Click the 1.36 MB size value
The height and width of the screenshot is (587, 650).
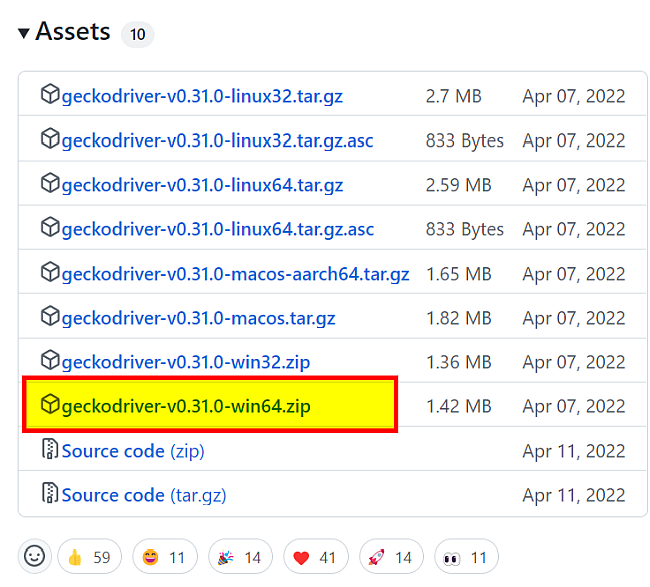coord(459,362)
